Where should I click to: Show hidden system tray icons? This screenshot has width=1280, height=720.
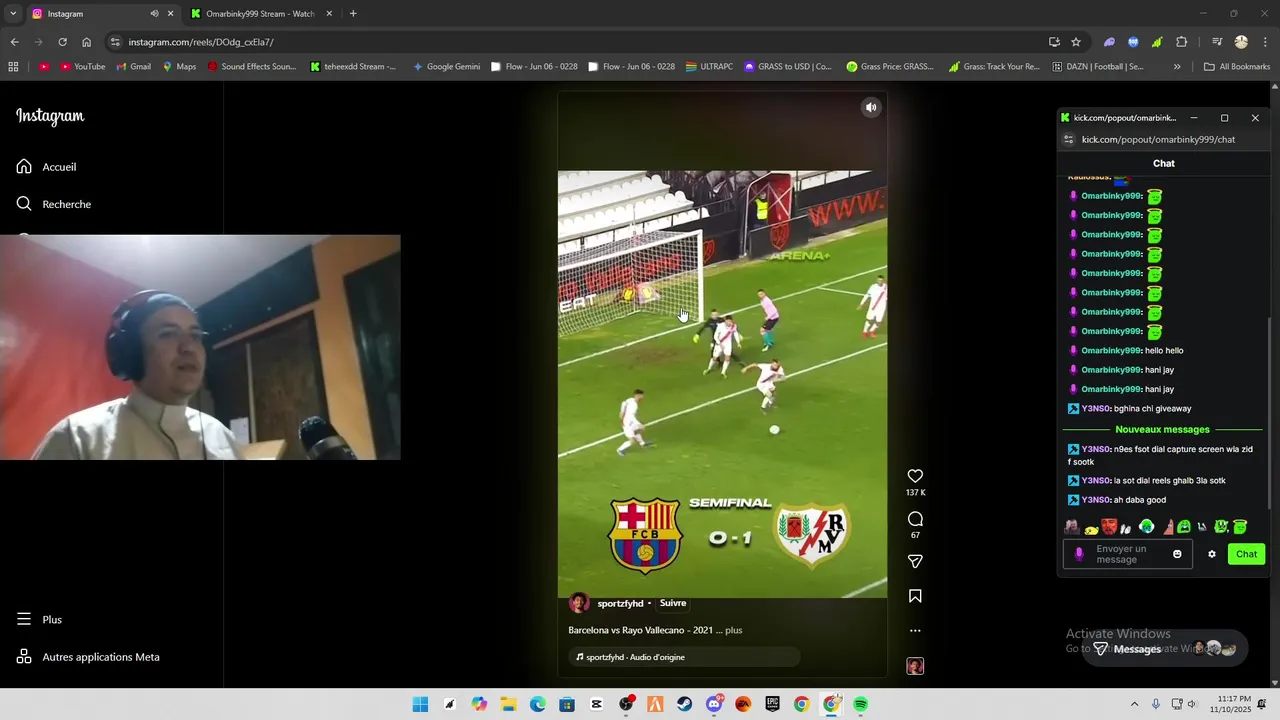[1134, 704]
